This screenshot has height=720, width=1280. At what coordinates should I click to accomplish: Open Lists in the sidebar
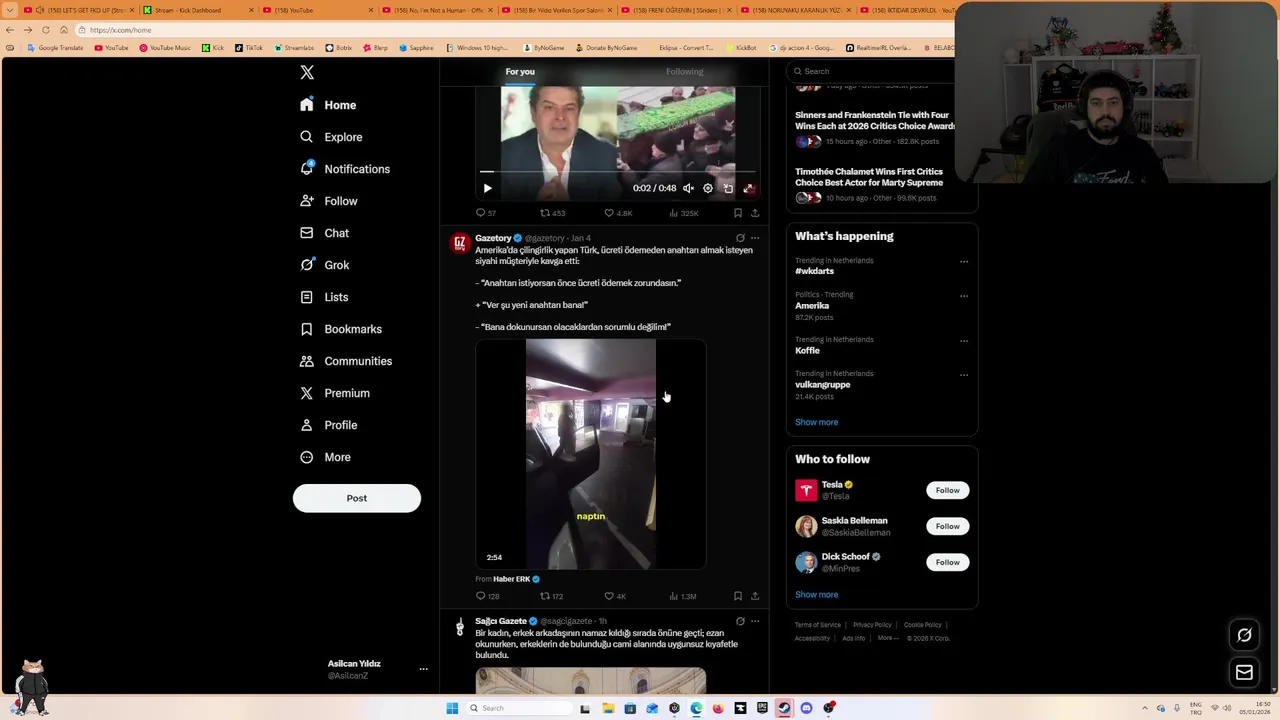tap(324, 297)
